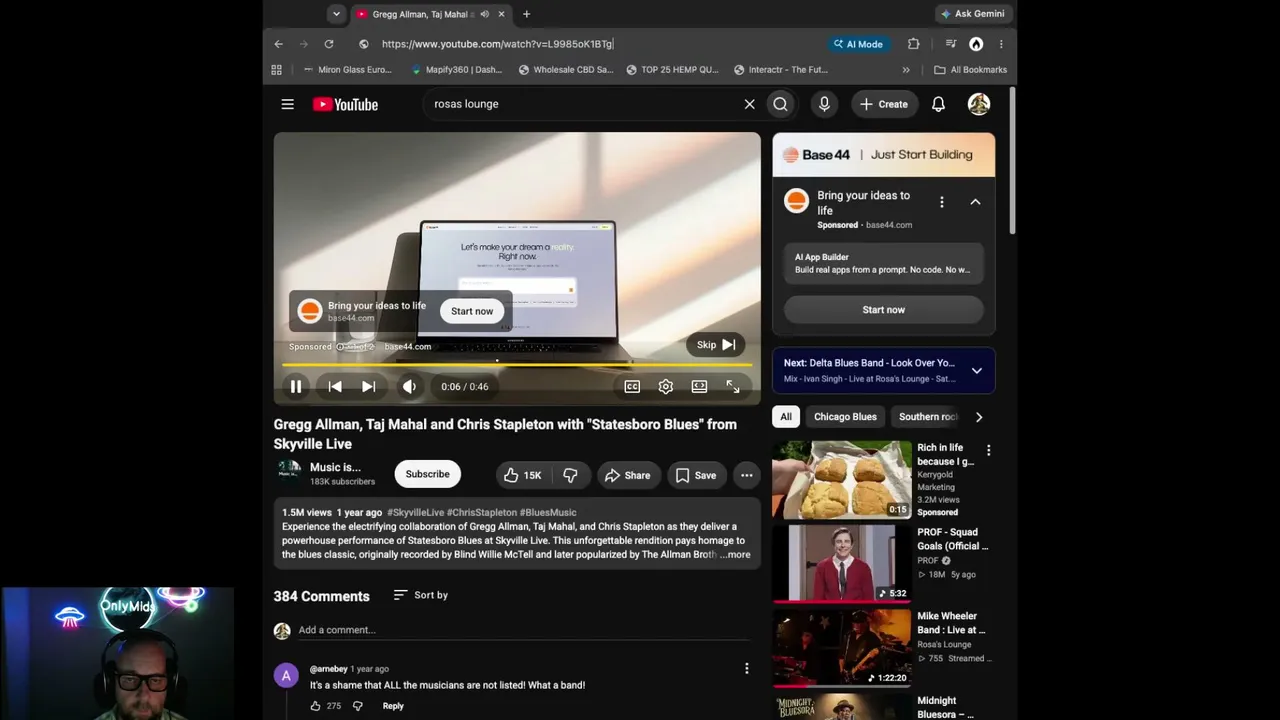The image size is (1280, 720).
Task: Expand video description with '...more'
Action: (x=735, y=555)
